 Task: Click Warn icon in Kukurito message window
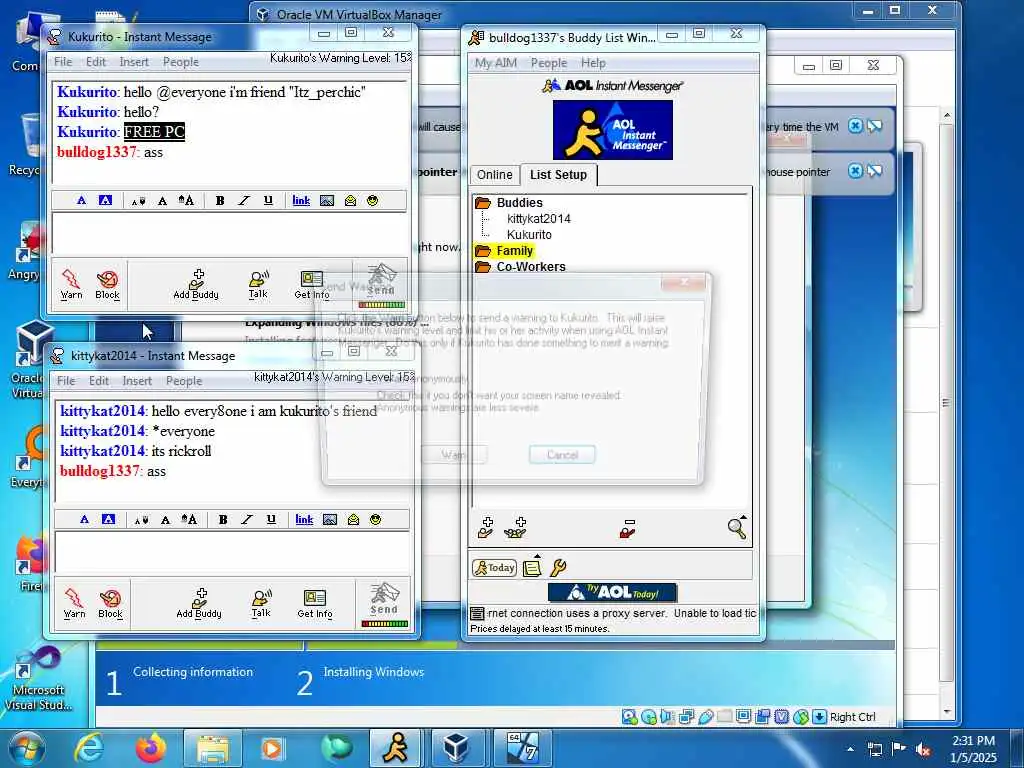[x=71, y=285]
